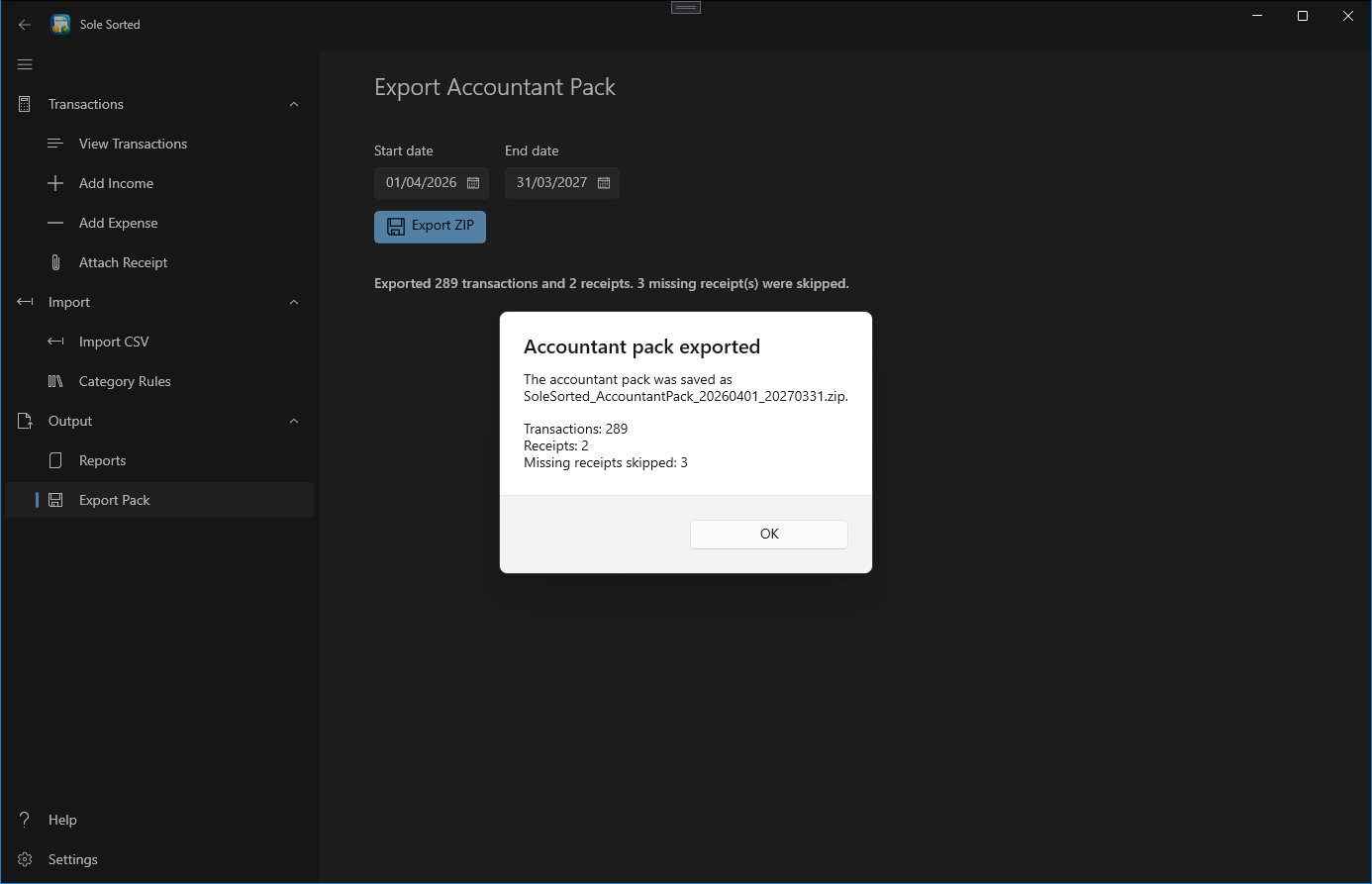Click 'Receipts: 2' line in dialog
The image size is (1372, 884).
[x=556, y=445]
